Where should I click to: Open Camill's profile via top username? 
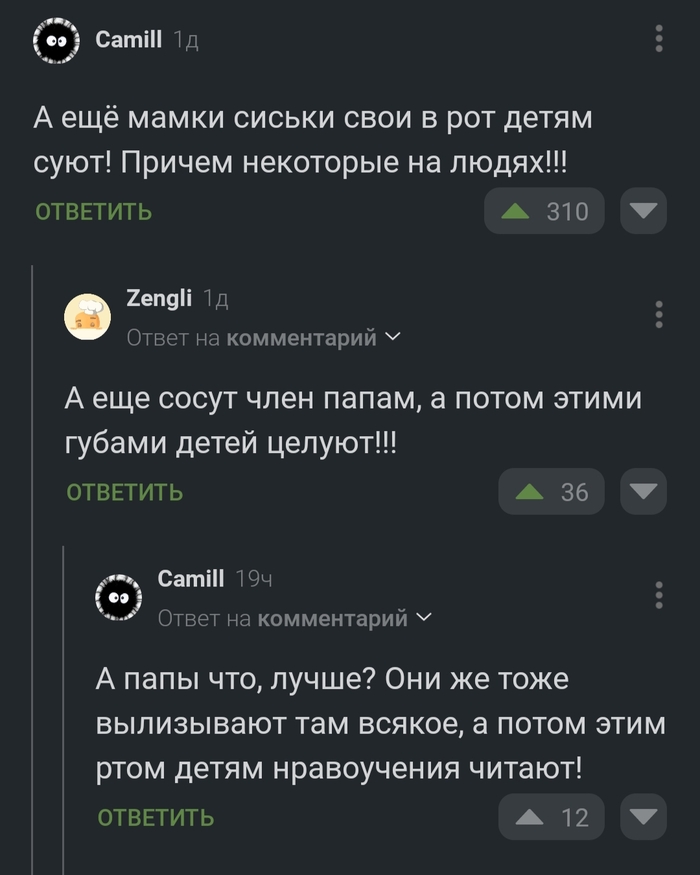click(x=128, y=39)
